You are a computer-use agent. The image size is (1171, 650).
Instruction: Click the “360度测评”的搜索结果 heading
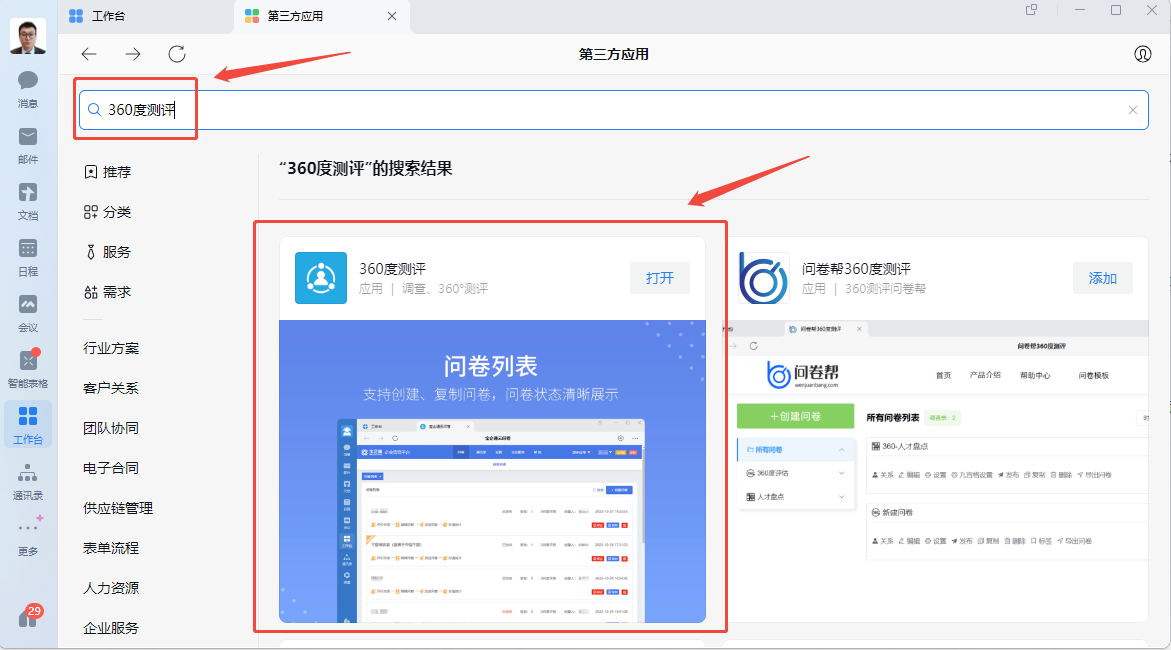coord(366,169)
